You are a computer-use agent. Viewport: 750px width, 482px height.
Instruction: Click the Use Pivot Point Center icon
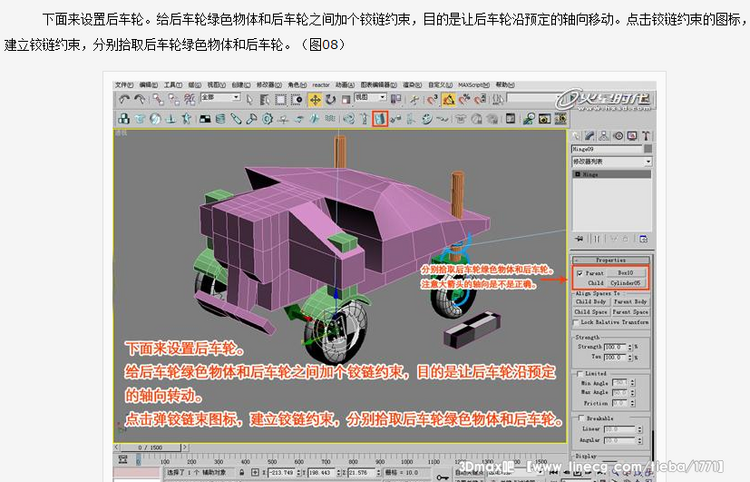click(396, 99)
